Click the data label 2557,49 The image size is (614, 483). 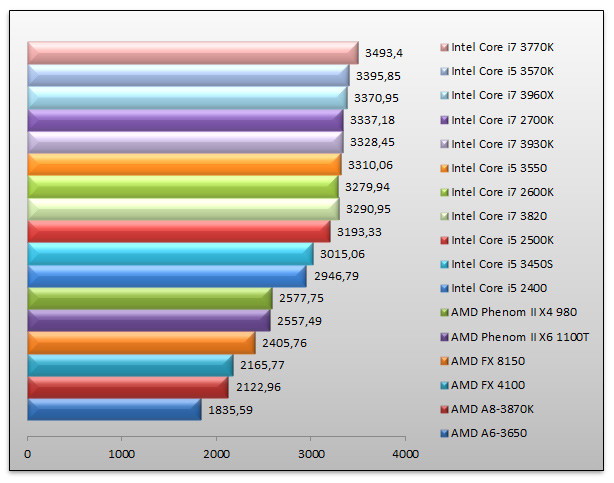point(300,321)
